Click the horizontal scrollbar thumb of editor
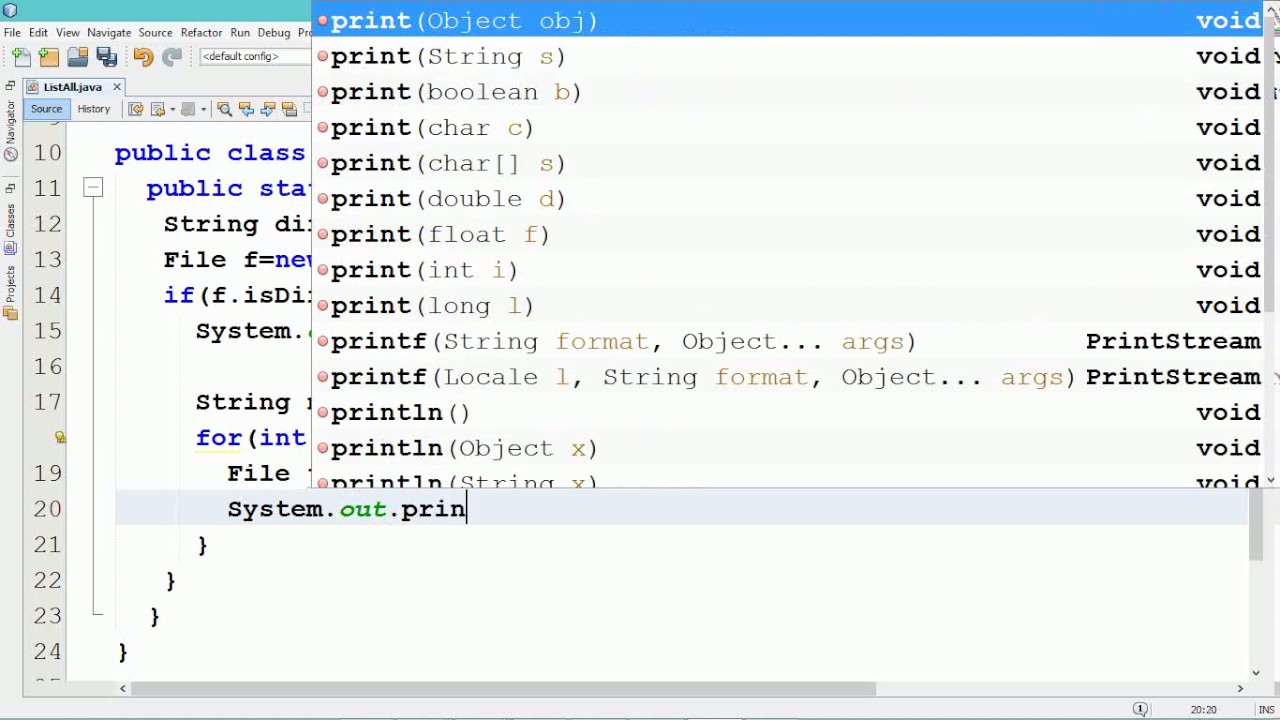The image size is (1280, 720). (x=503, y=688)
